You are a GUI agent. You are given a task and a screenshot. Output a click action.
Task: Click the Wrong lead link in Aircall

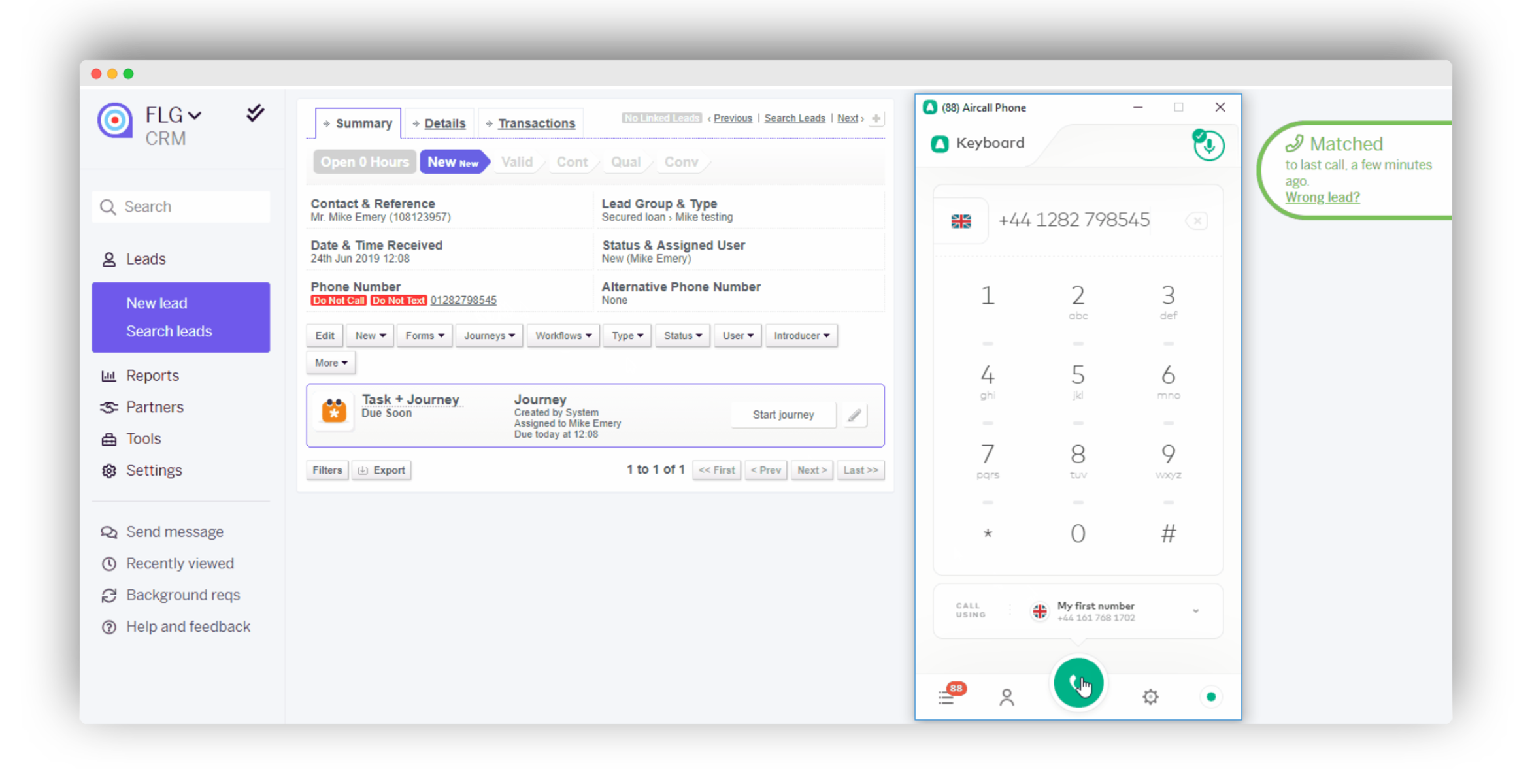1321,197
